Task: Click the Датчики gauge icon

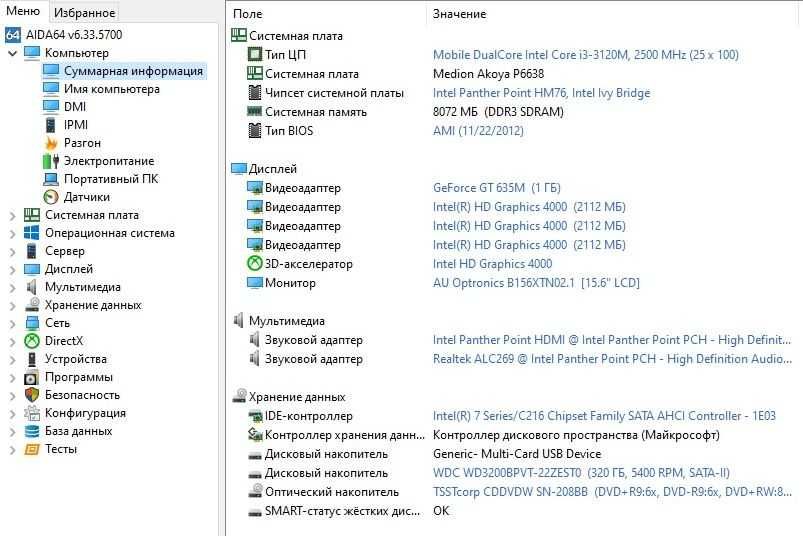Action: (x=51, y=197)
